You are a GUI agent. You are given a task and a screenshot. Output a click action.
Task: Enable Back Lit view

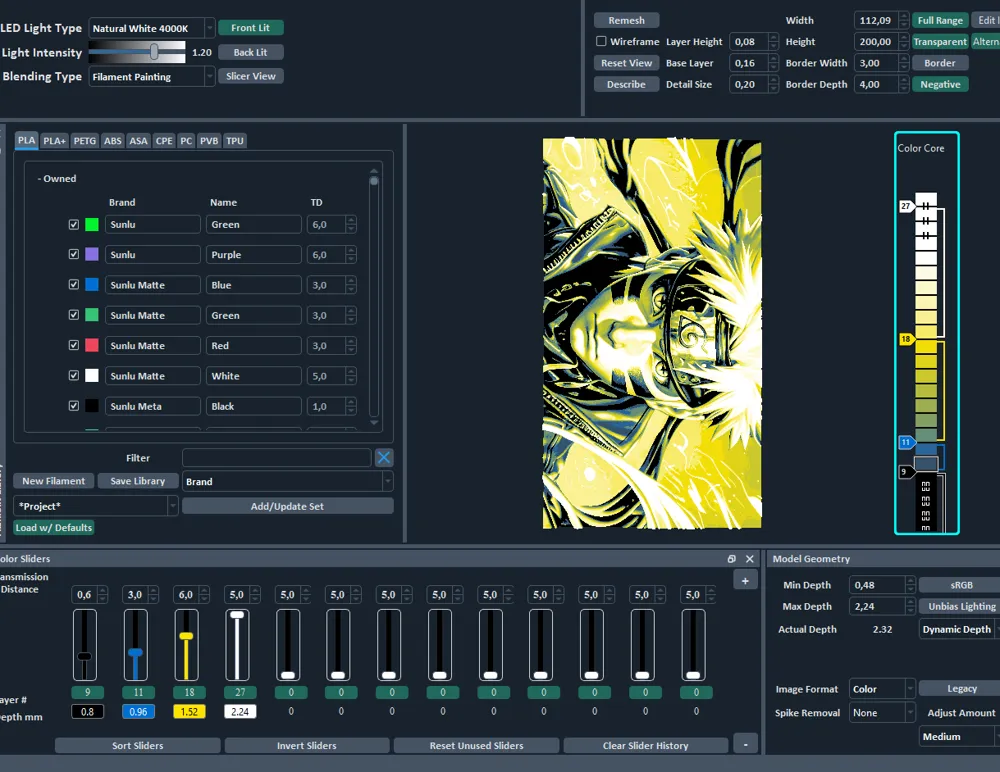pos(251,52)
